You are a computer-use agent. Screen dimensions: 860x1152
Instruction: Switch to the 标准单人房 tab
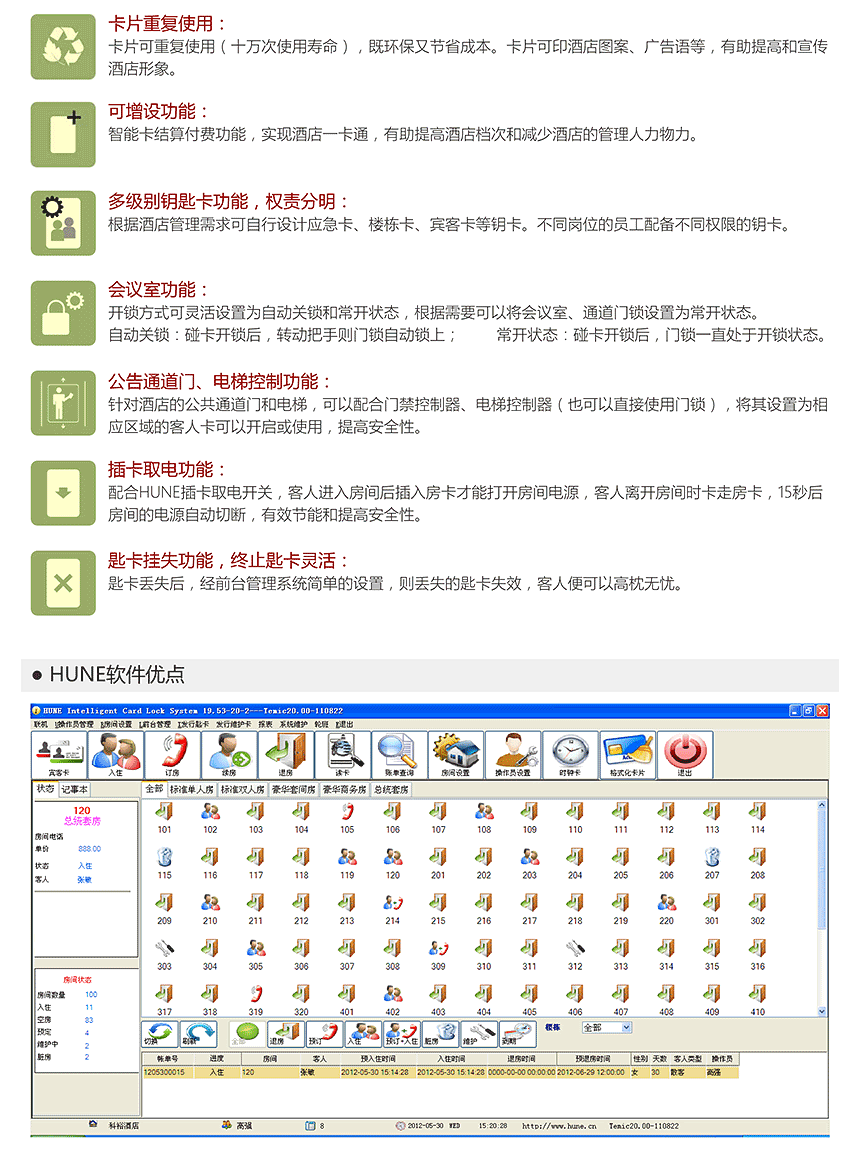tap(192, 790)
